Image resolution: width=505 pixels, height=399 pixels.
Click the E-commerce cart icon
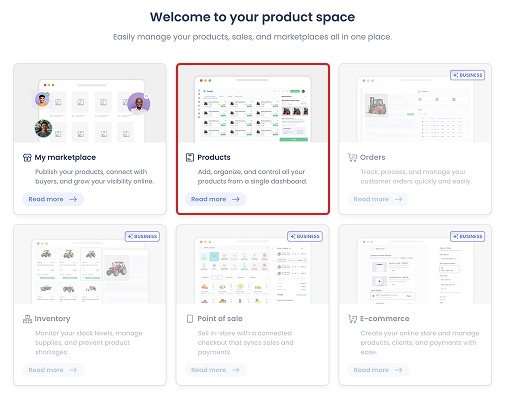(x=352, y=319)
